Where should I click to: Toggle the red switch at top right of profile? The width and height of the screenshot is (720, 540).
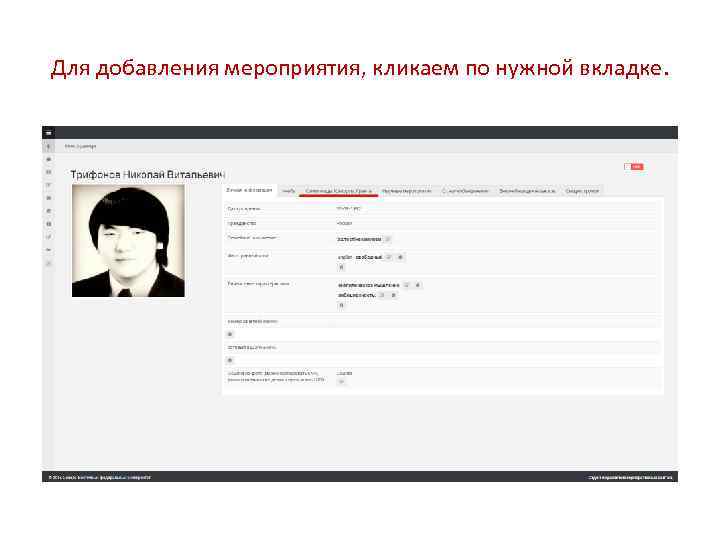coord(634,167)
